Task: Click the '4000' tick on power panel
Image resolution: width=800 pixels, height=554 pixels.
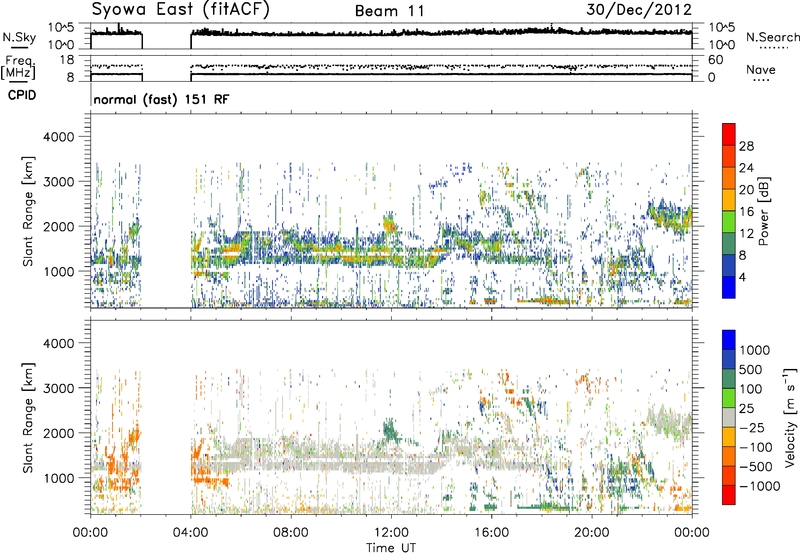Action: 58,137
